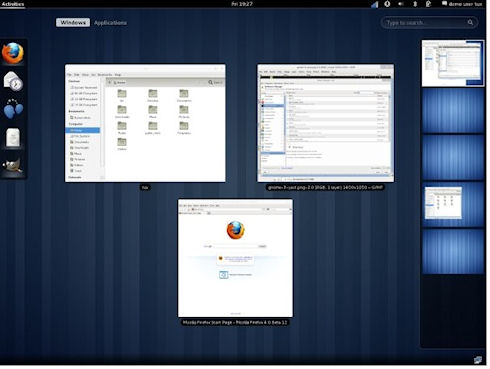Image resolution: width=490 pixels, height=369 pixels.
Task: Switch to the Applications view tab
Action: coord(110,23)
